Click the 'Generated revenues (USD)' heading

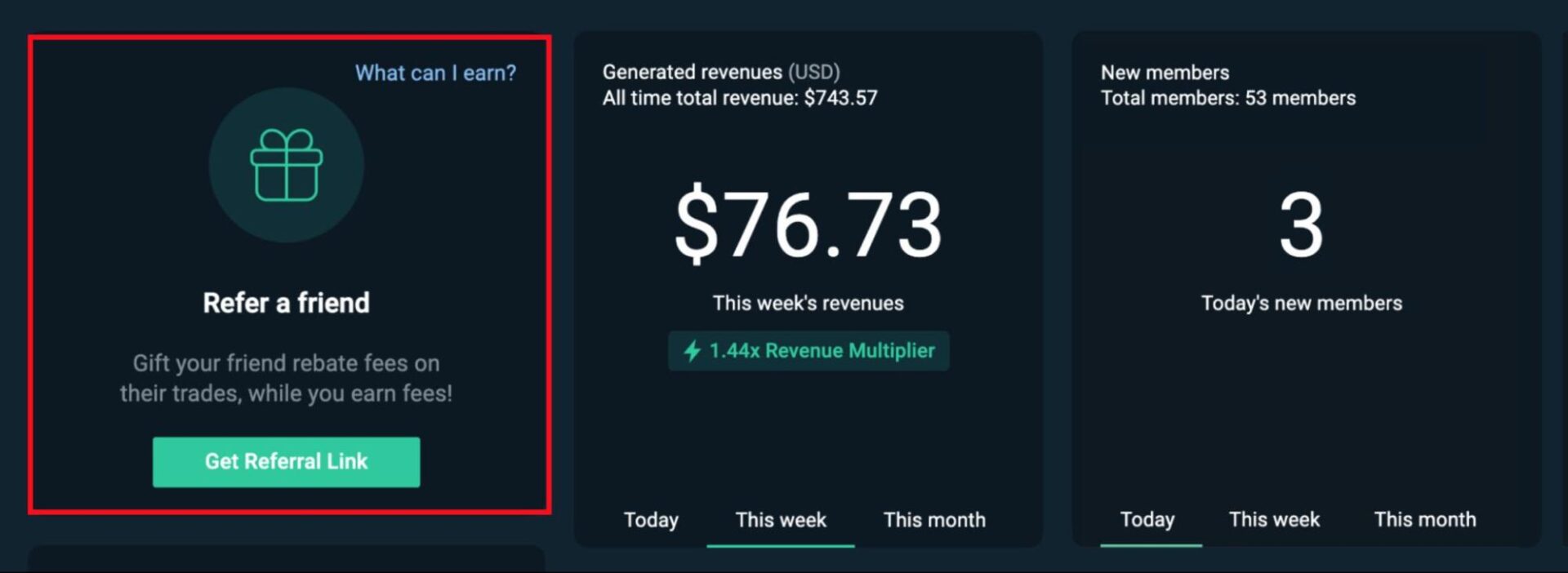point(721,72)
